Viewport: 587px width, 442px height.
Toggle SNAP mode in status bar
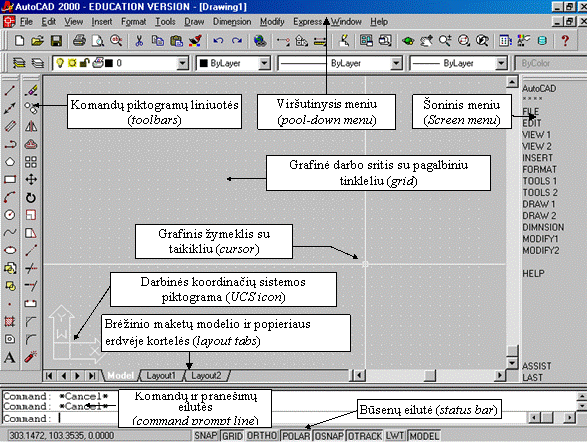pos(206,436)
